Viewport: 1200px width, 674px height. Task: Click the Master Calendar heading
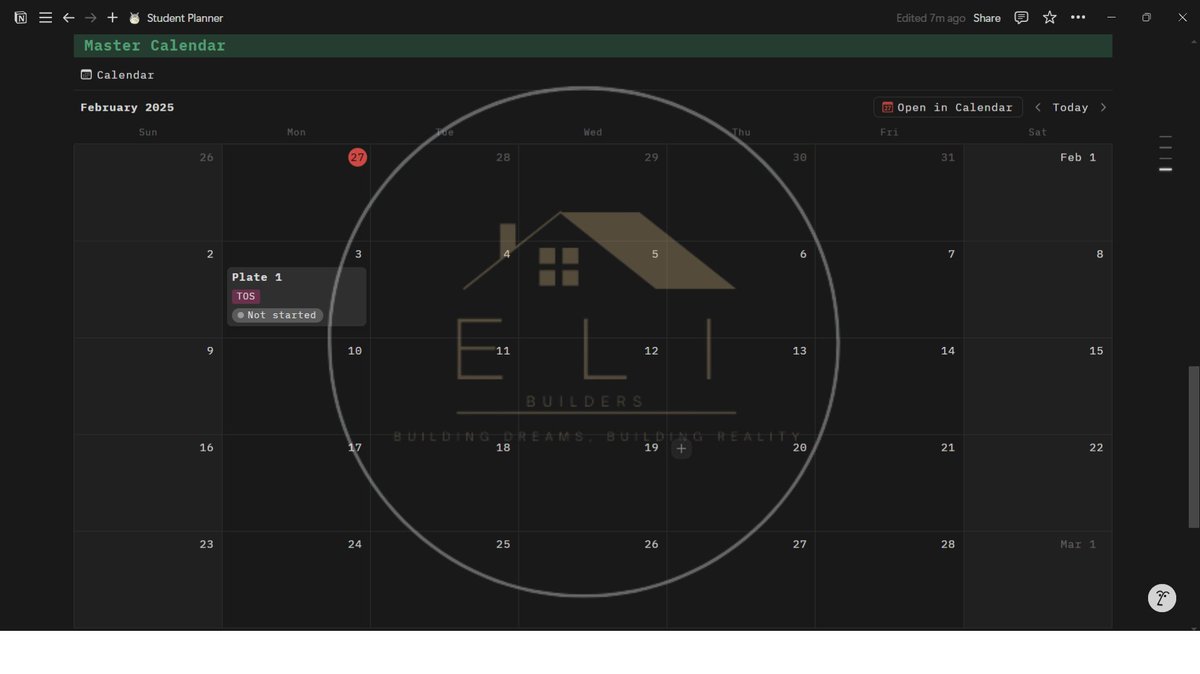coord(155,45)
